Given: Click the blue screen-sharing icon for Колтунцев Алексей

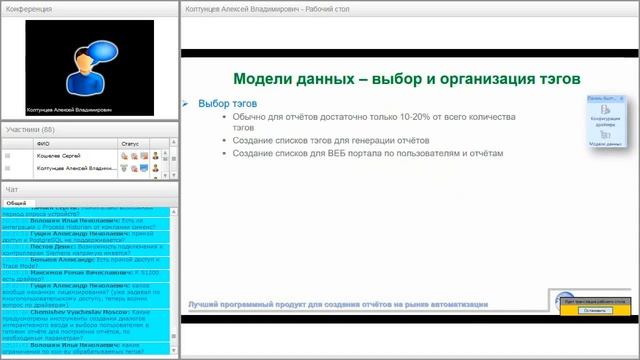Looking at the screenshot, I should coord(144,168).
